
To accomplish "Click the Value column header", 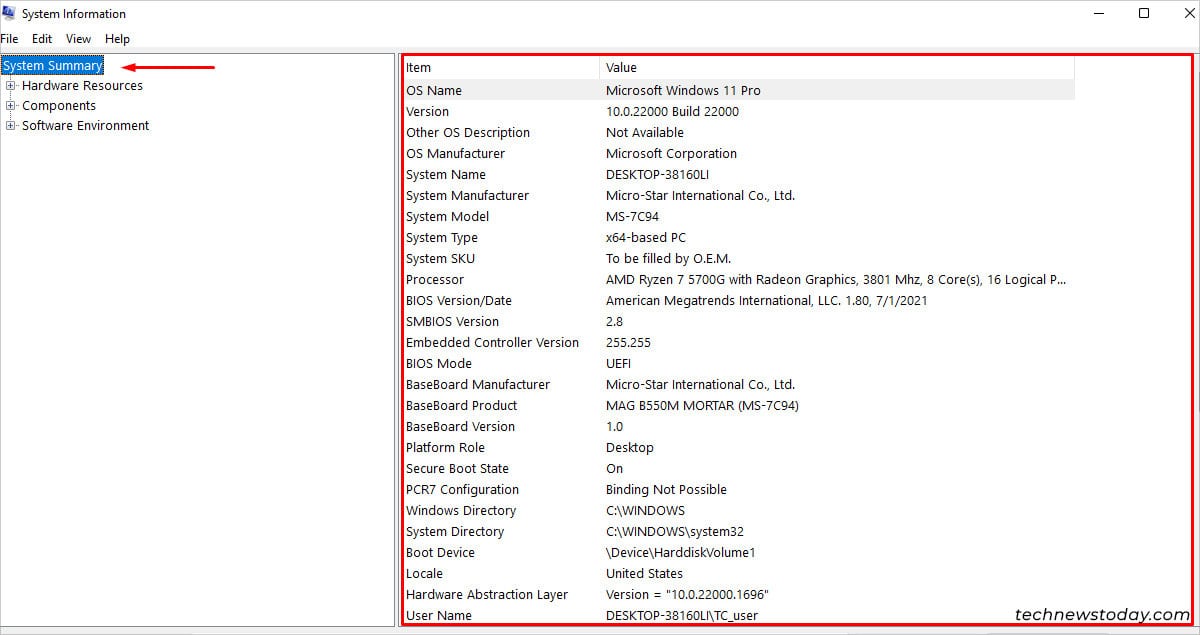I will 837,68.
